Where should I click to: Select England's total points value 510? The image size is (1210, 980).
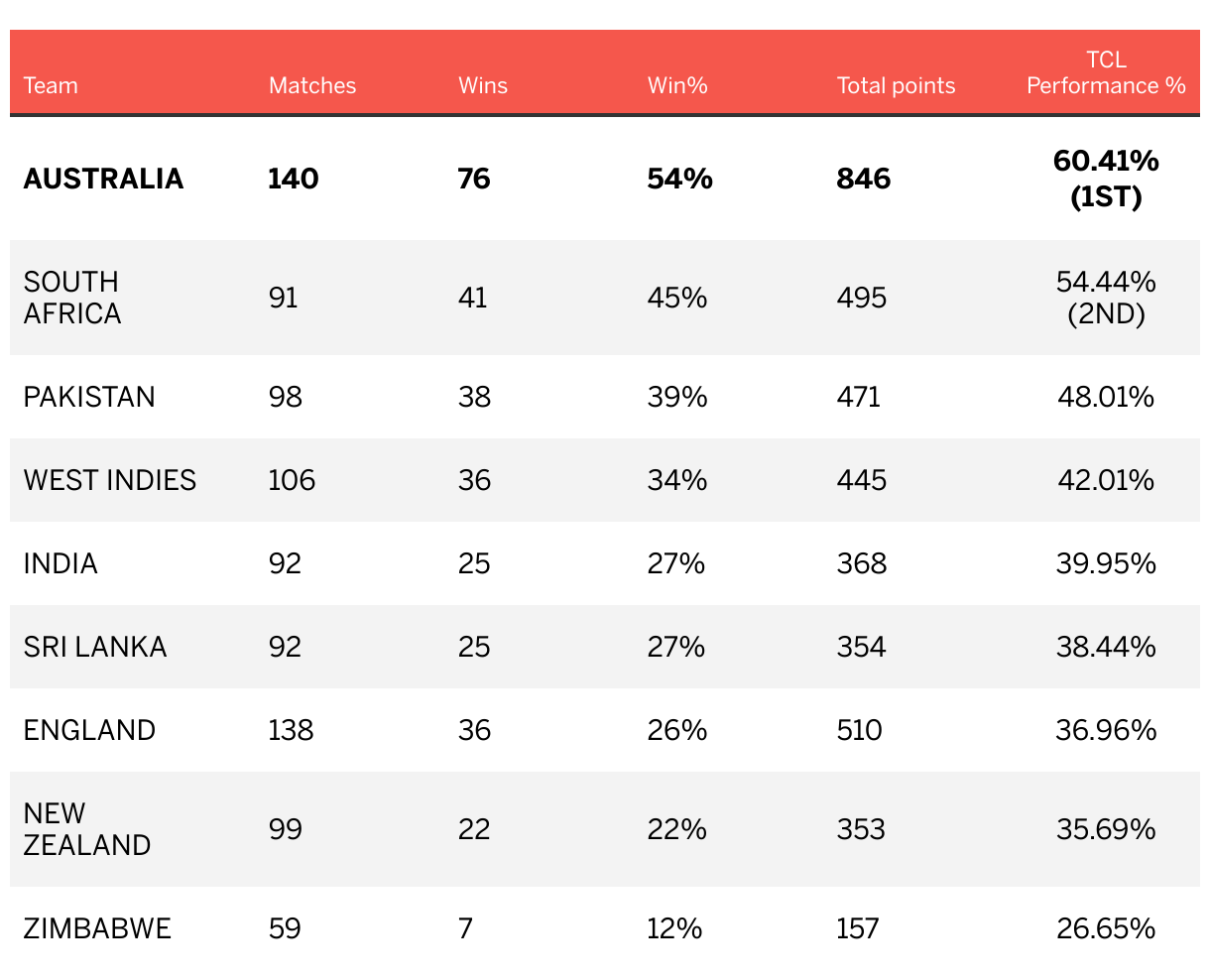tap(859, 730)
